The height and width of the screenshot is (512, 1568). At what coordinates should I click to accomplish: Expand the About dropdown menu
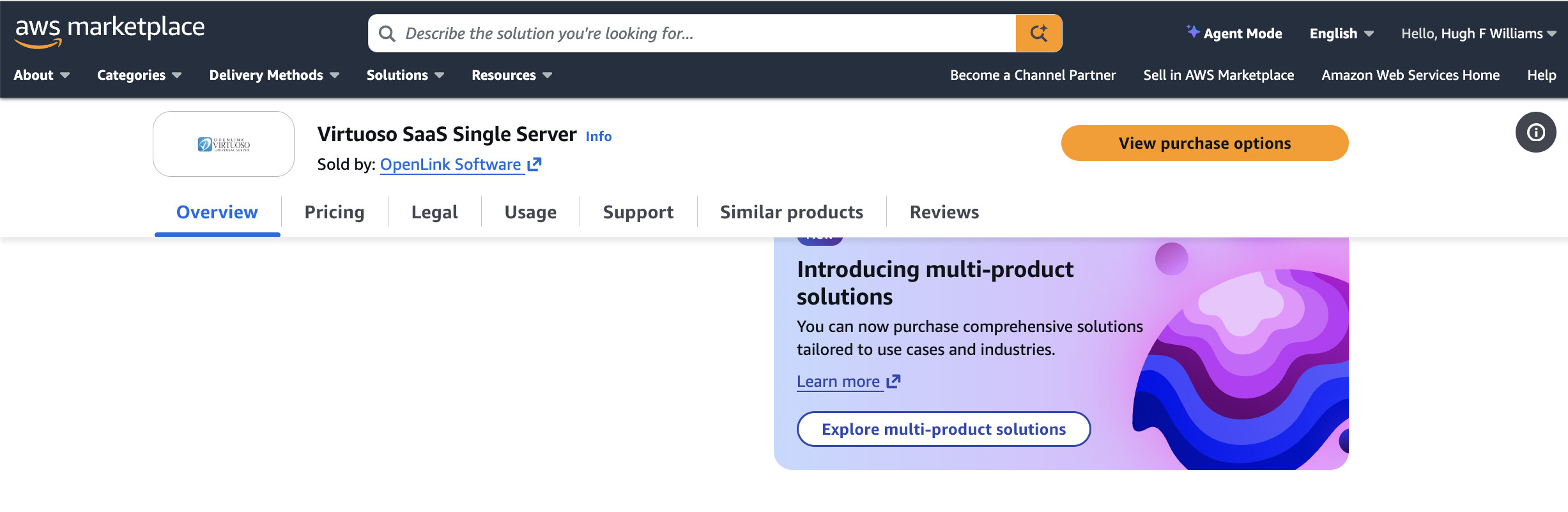[42, 75]
